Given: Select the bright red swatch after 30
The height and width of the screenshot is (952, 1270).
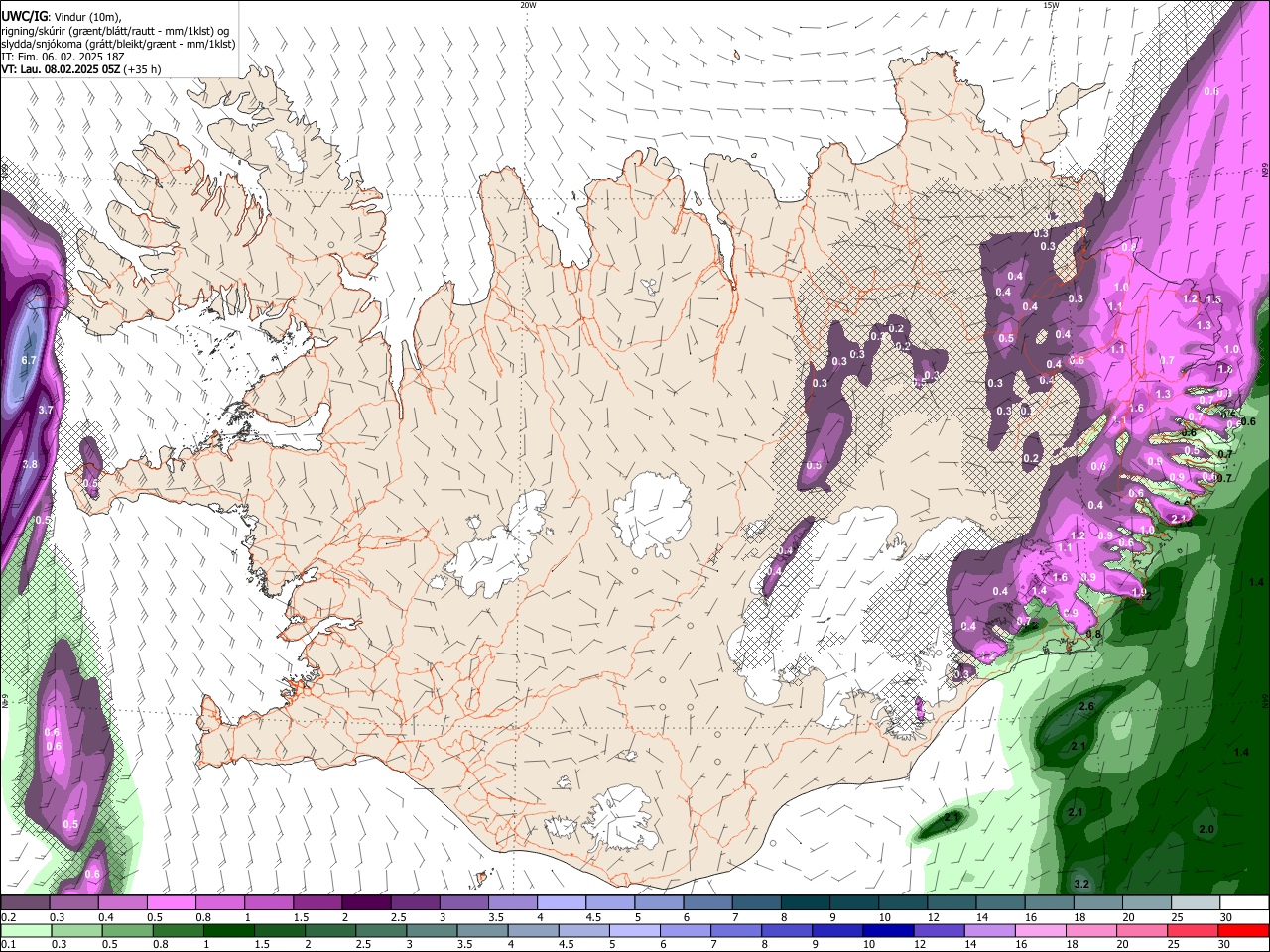Looking at the screenshot, I should (x=1245, y=930).
